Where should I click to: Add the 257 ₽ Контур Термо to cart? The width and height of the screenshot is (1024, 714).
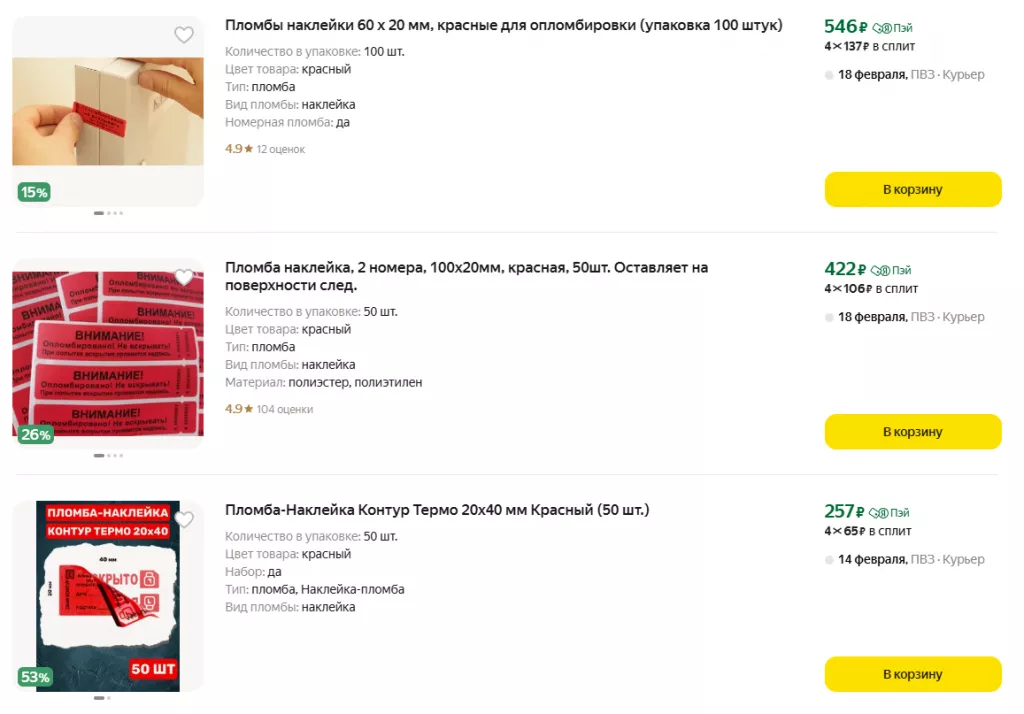pos(912,675)
